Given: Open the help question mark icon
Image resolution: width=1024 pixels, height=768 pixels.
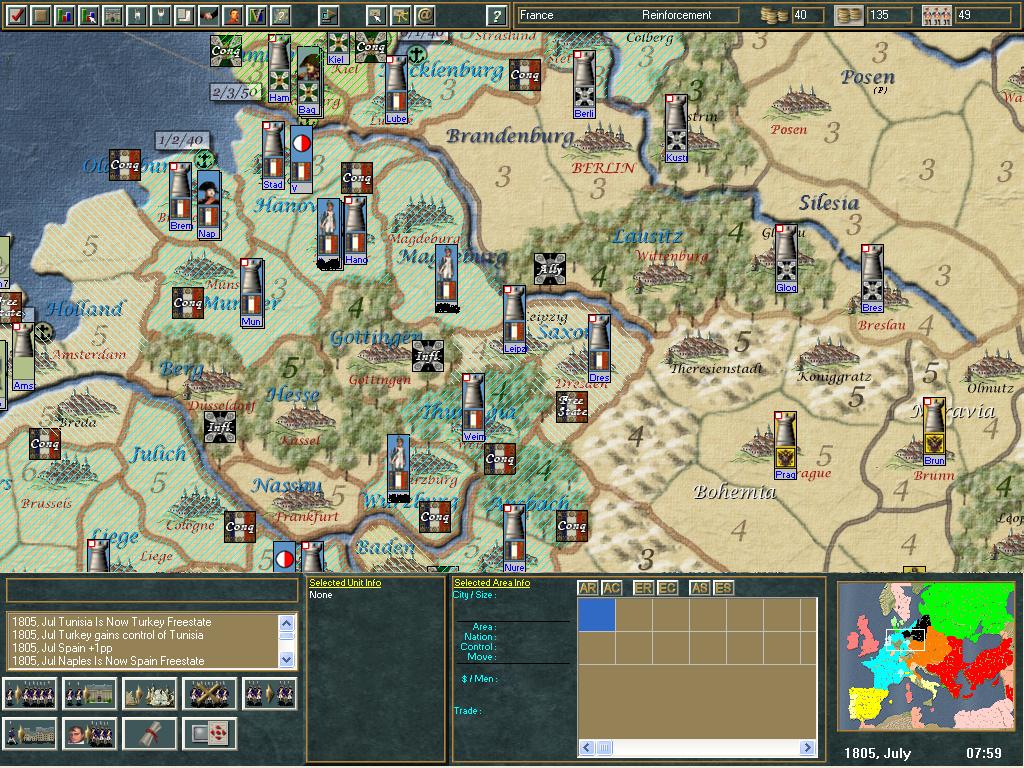Looking at the screenshot, I should (496, 15).
